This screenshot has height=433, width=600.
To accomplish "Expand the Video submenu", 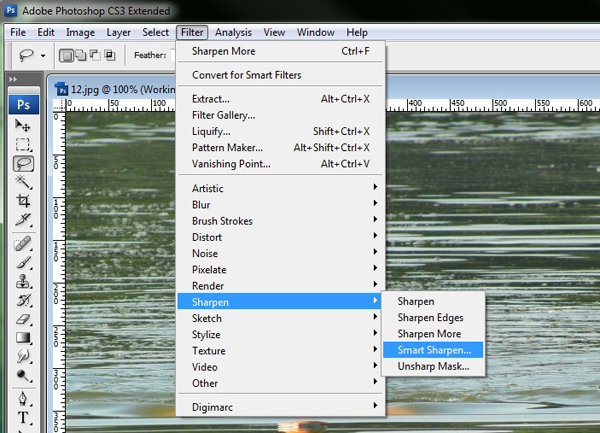I will pos(280,367).
